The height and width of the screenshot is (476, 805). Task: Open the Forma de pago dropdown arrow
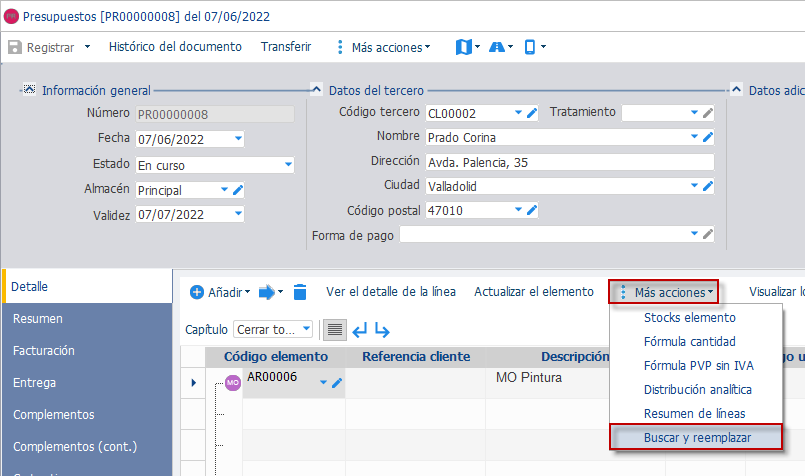pyautogui.click(x=694, y=234)
